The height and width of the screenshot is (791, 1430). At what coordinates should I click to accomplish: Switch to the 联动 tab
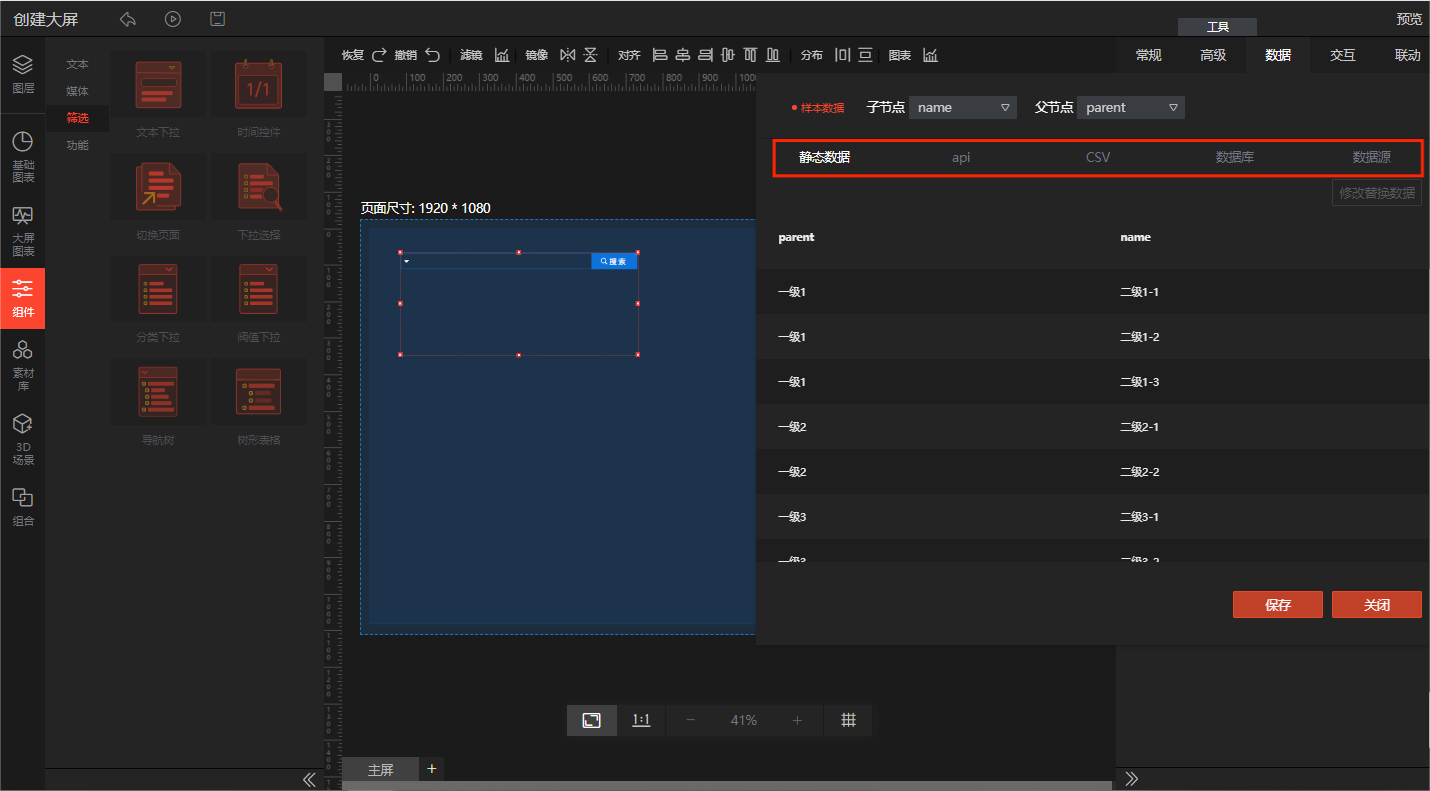pyautogui.click(x=1407, y=56)
